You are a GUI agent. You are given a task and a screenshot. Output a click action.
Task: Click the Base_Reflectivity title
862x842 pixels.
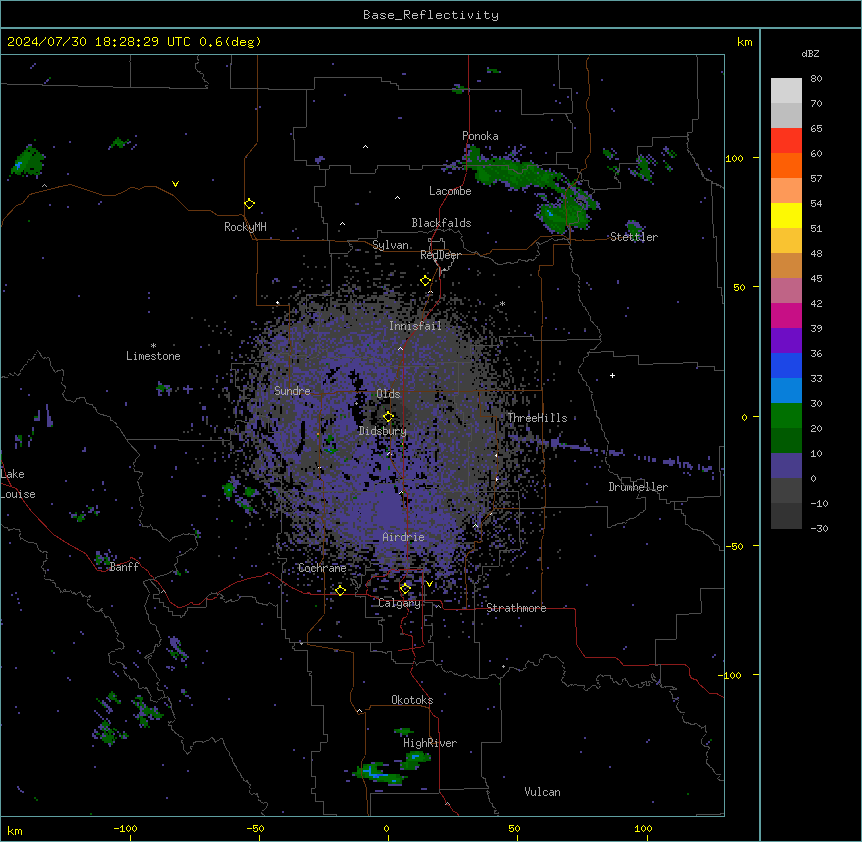click(x=431, y=15)
